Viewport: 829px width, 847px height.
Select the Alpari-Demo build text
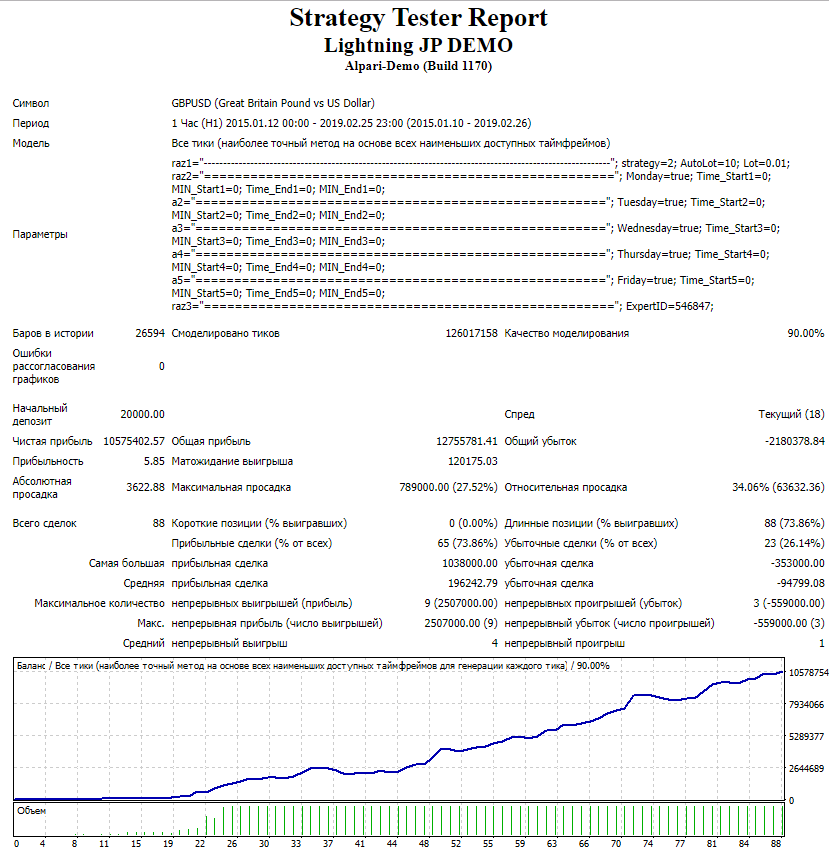[x=418, y=67]
